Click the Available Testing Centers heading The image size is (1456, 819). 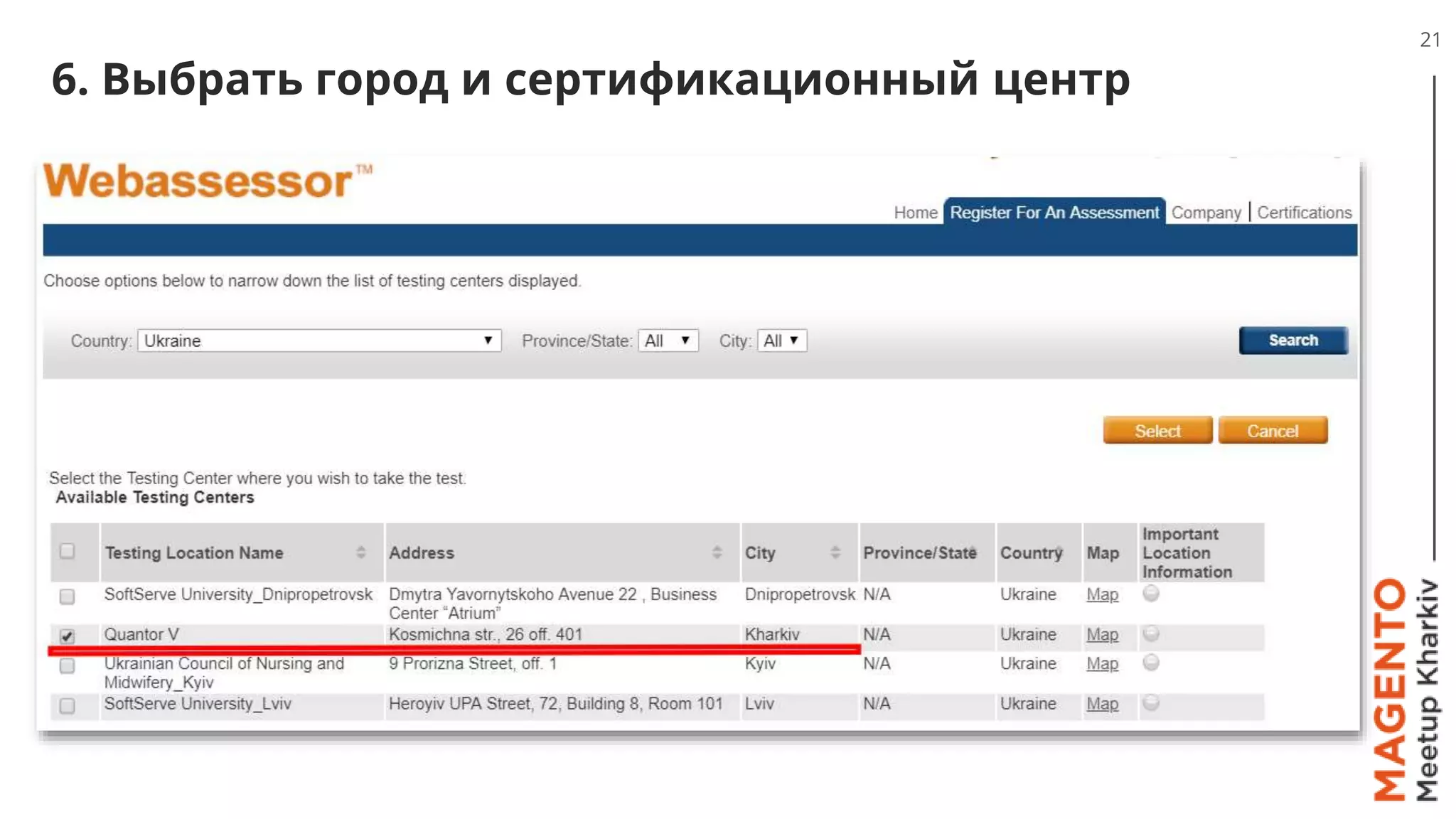[x=155, y=497]
